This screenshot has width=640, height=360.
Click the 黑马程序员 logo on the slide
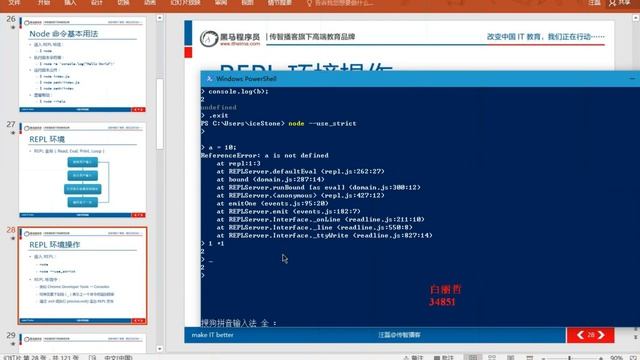click(x=230, y=38)
